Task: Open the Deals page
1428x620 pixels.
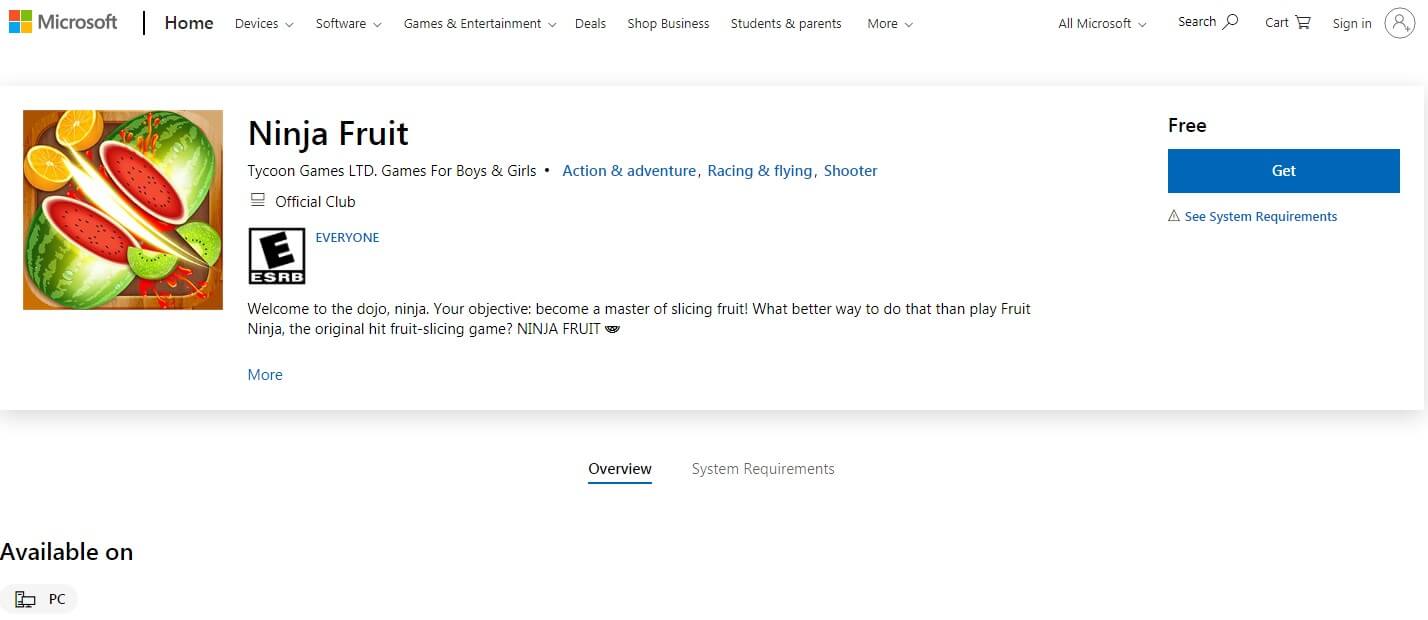Action: (590, 23)
